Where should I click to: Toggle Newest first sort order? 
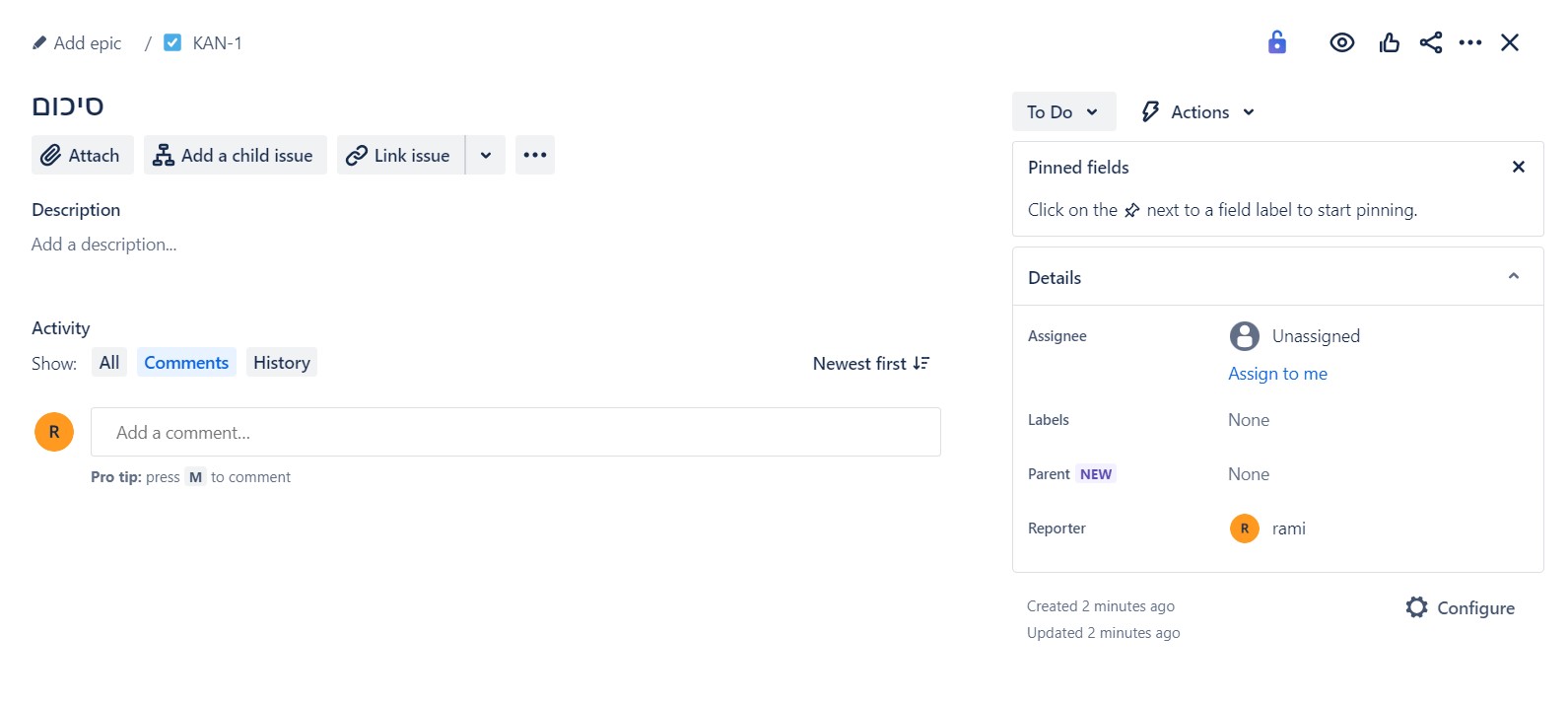click(870, 364)
